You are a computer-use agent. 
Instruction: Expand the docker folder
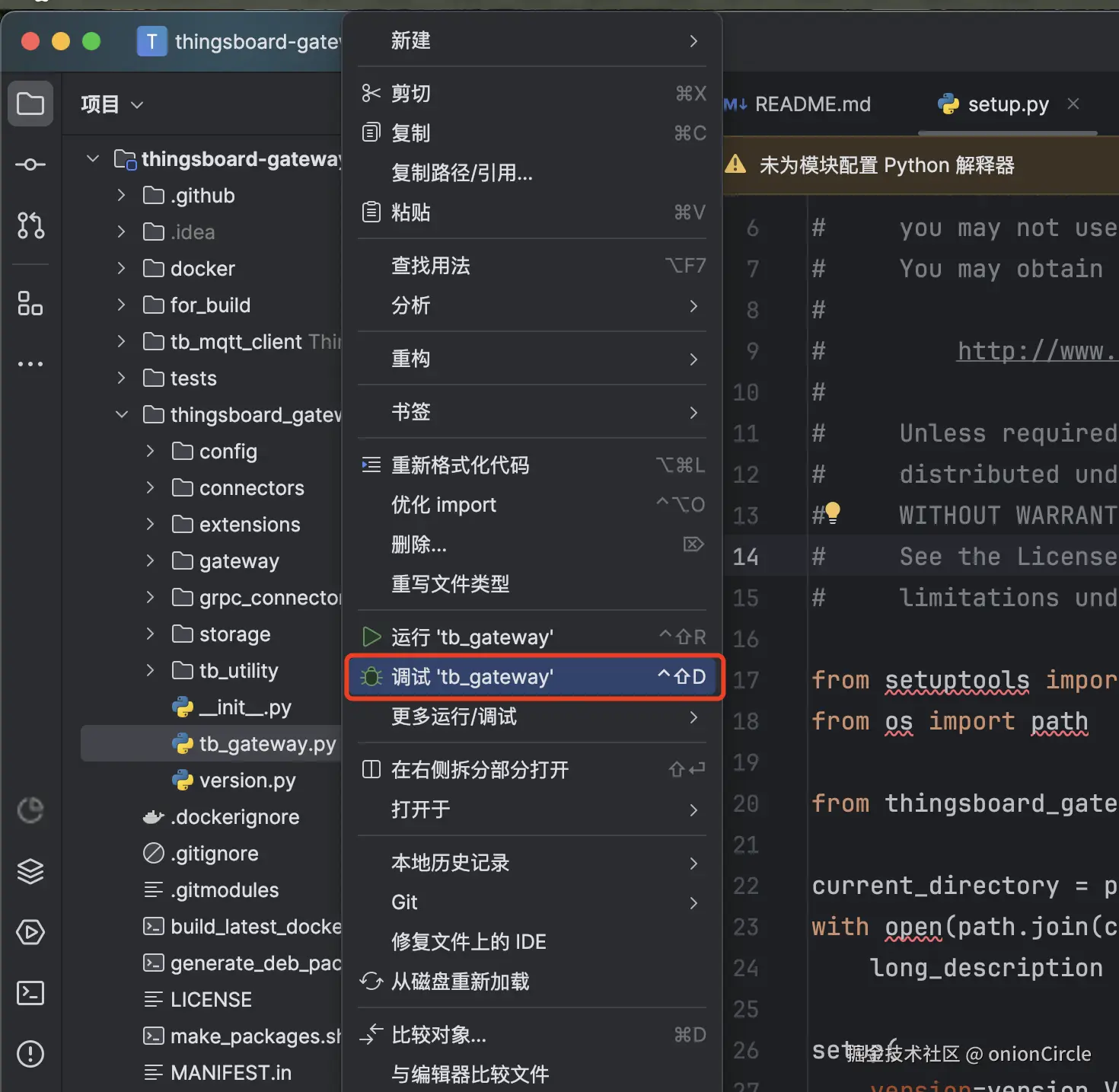121,268
